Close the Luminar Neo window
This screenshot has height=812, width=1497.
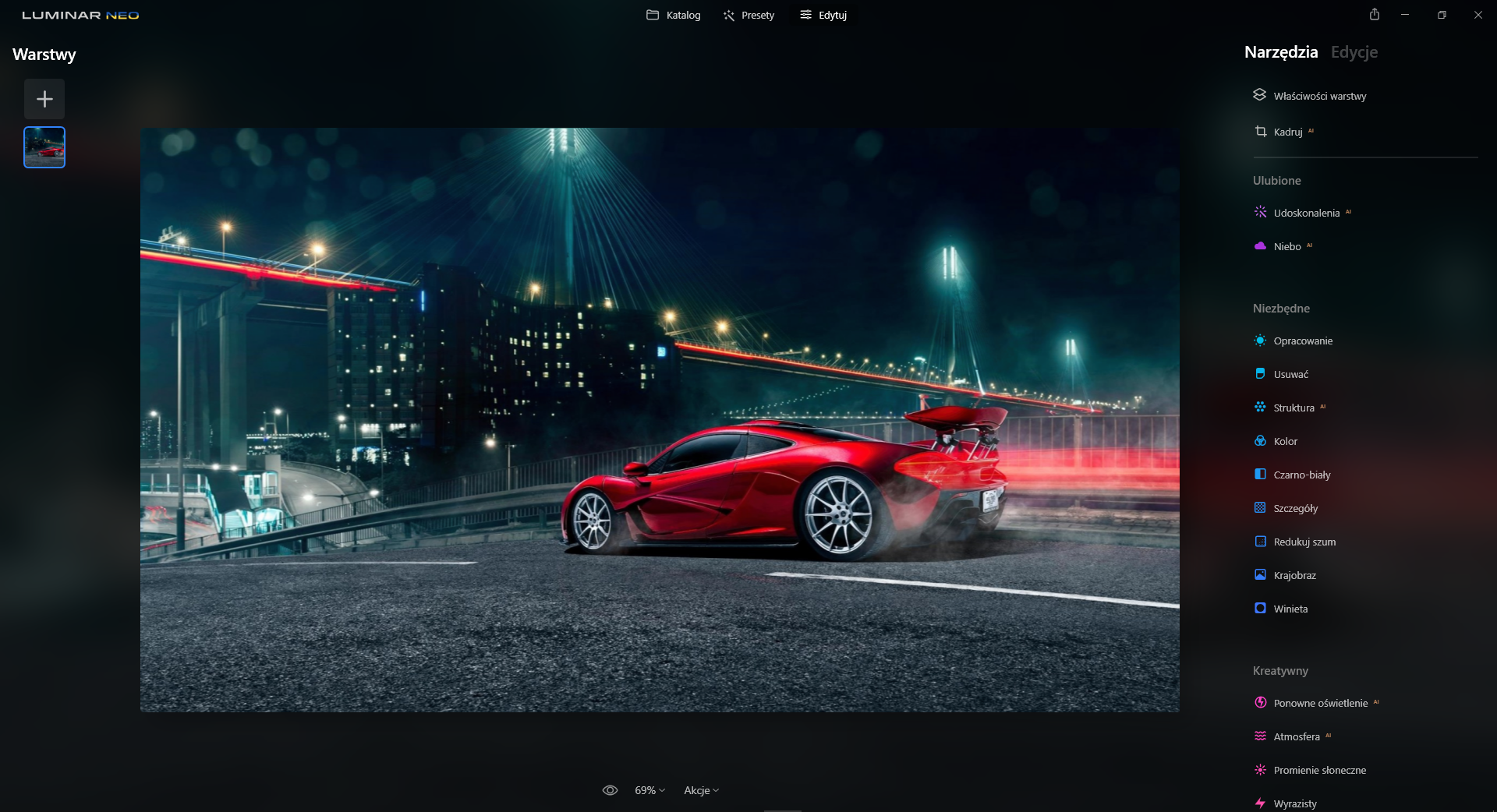[x=1478, y=15]
